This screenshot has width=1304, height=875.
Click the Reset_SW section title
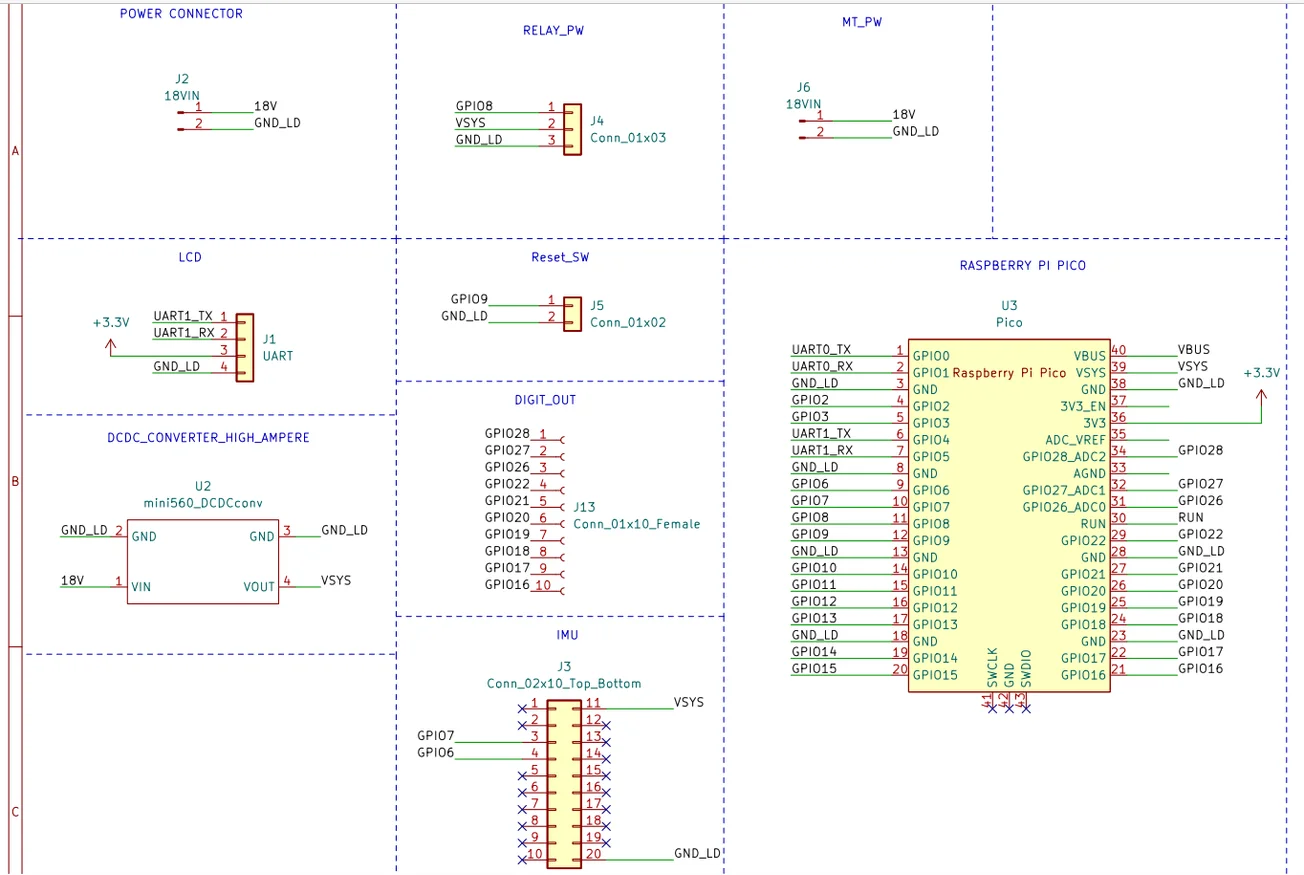[560, 257]
